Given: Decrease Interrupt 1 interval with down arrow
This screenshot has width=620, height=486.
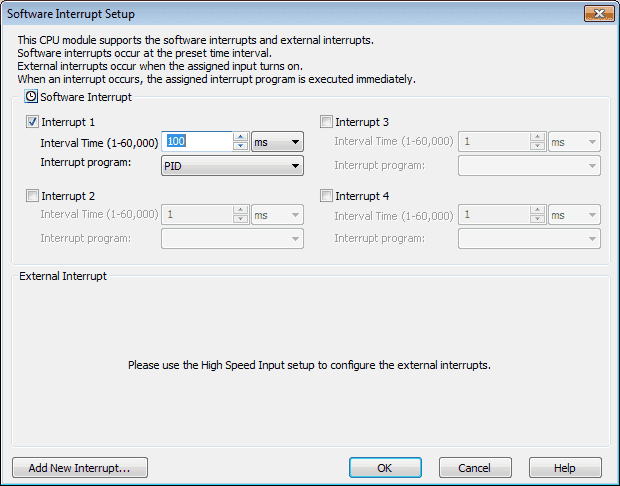Looking at the screenshot, I should pos(240,146).
